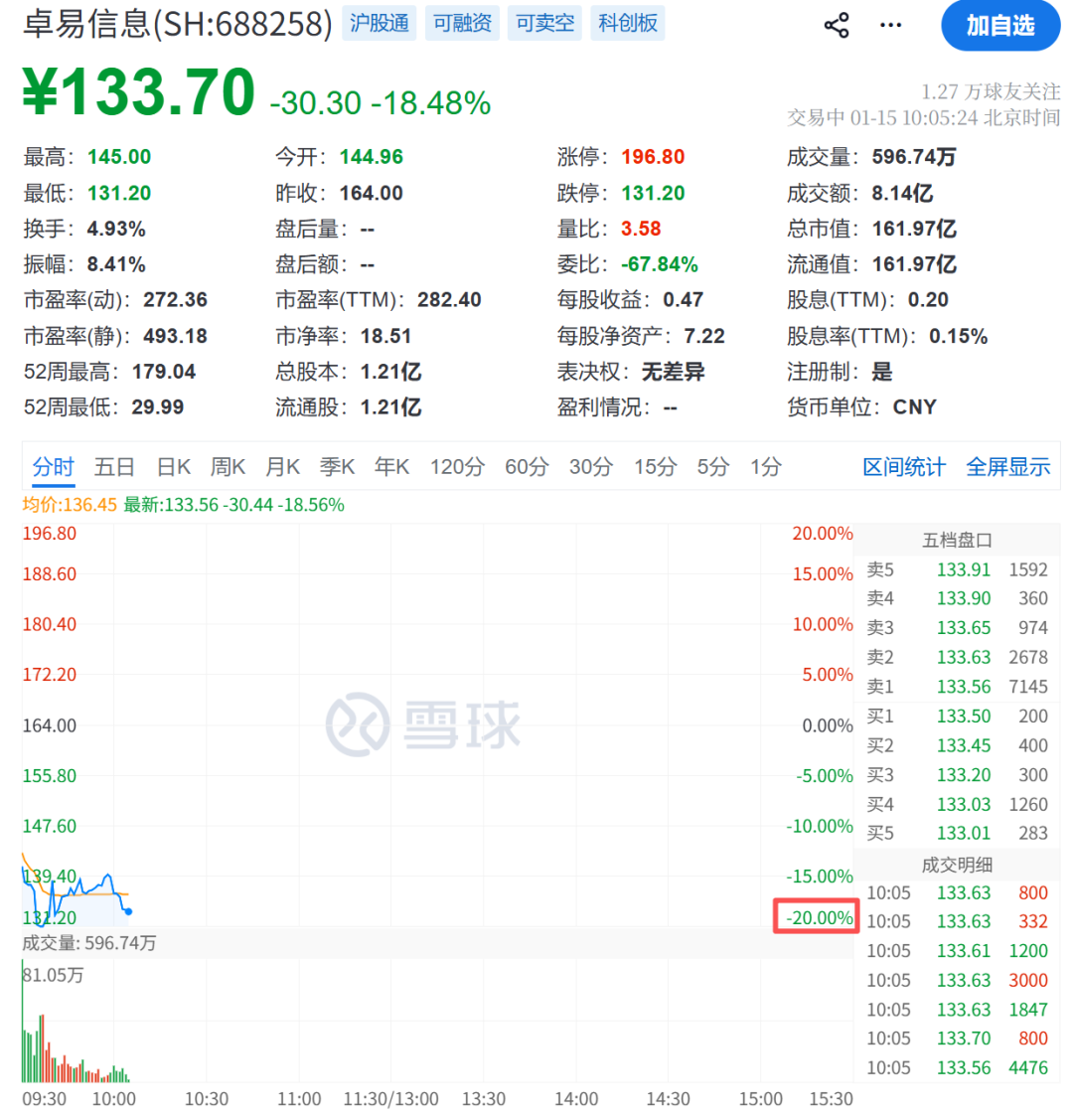
Task: Switch to the 日K chart tab
Action: pos(172,466)
